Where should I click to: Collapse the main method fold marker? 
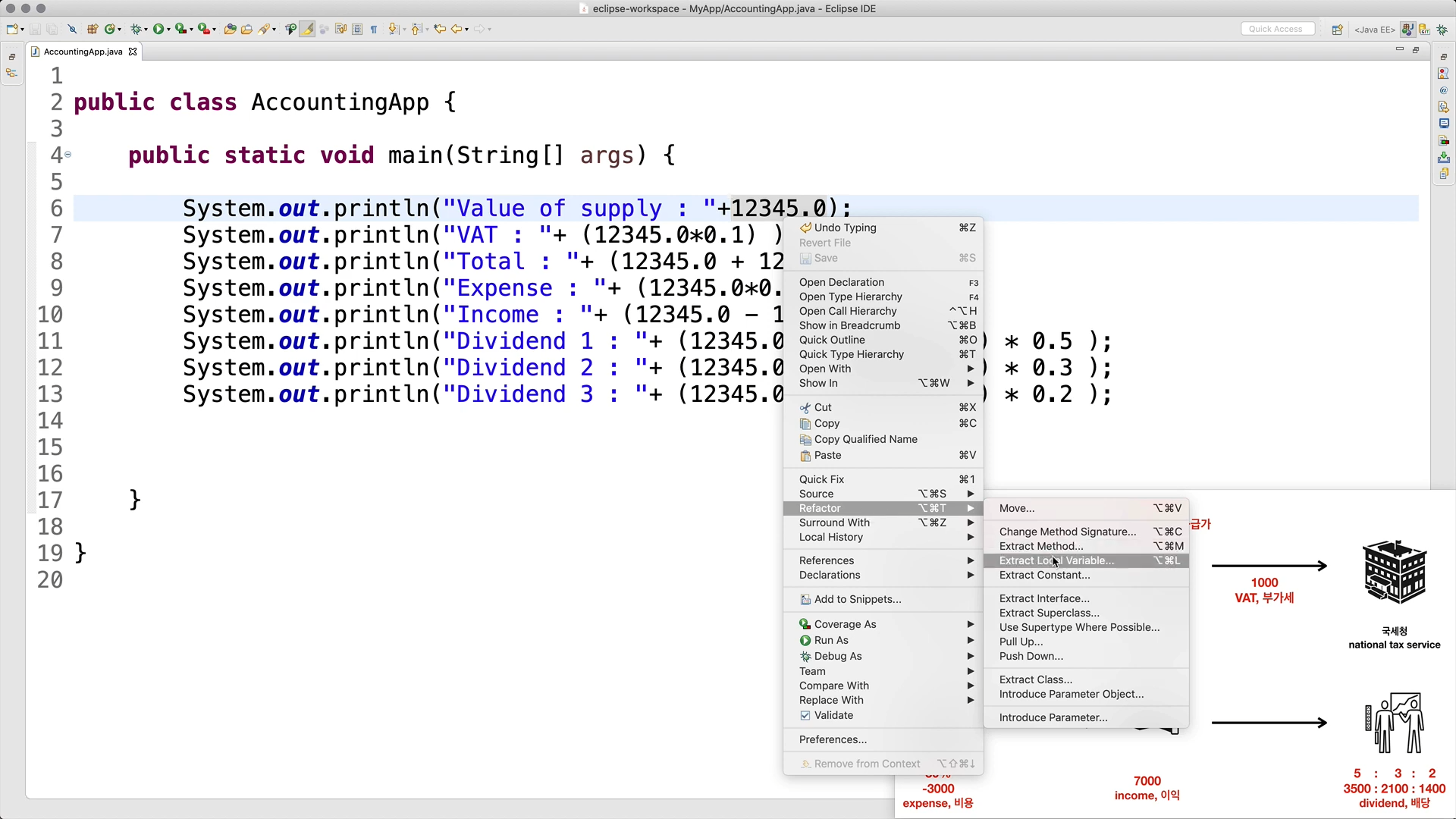pos(68,155)
